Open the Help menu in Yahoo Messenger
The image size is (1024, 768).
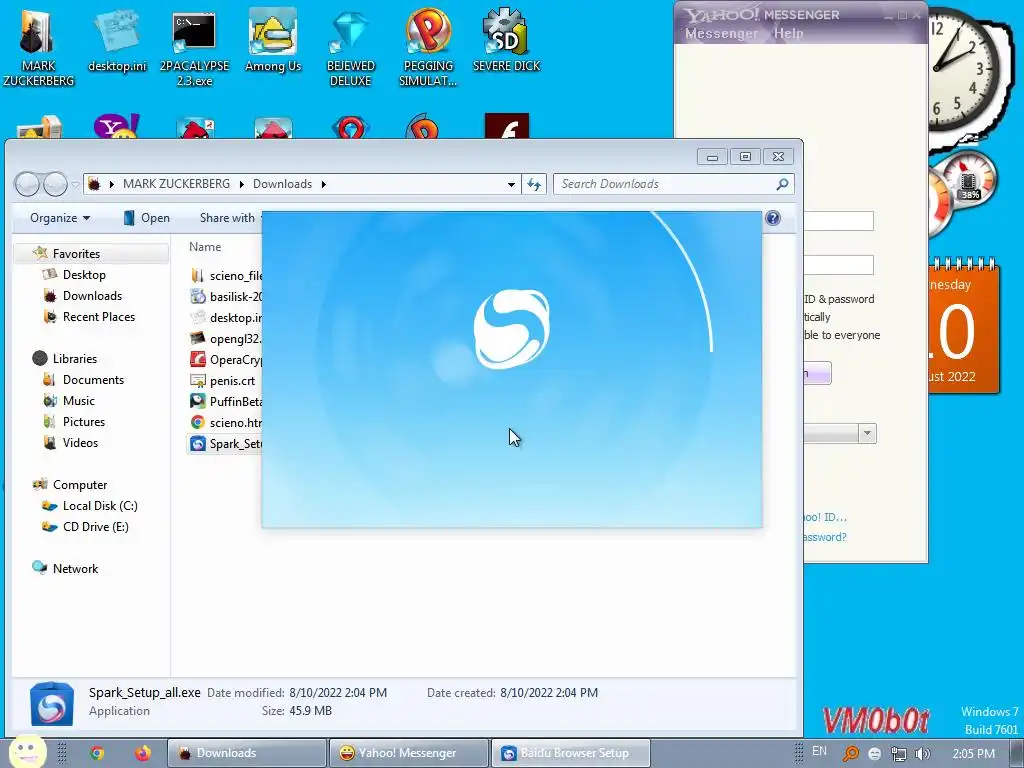click(788, 33)
